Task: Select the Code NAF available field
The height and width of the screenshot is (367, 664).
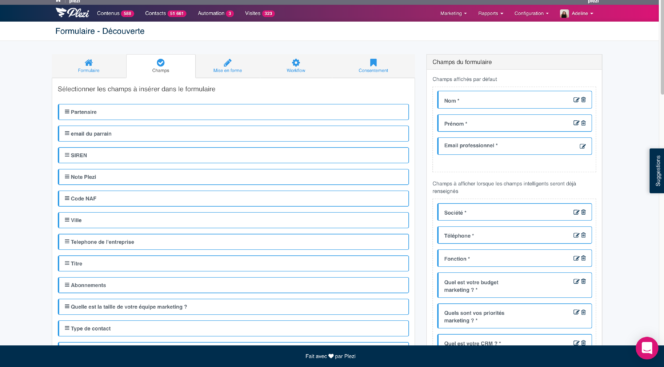Action: tap(233, 199)
